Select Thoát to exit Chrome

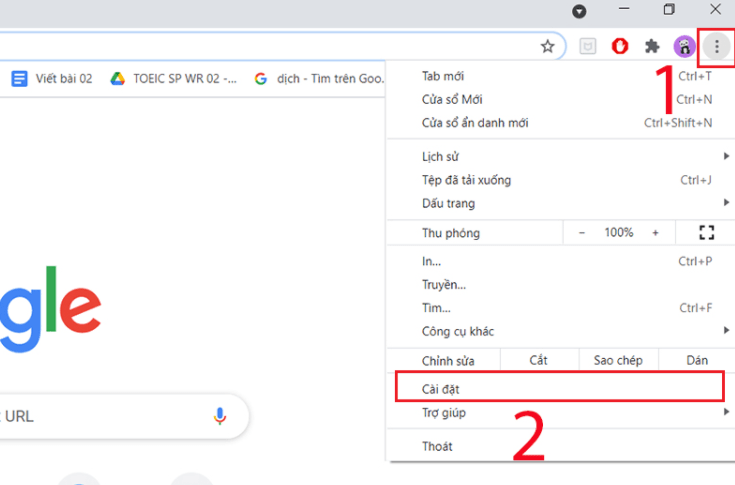point(561,446)
